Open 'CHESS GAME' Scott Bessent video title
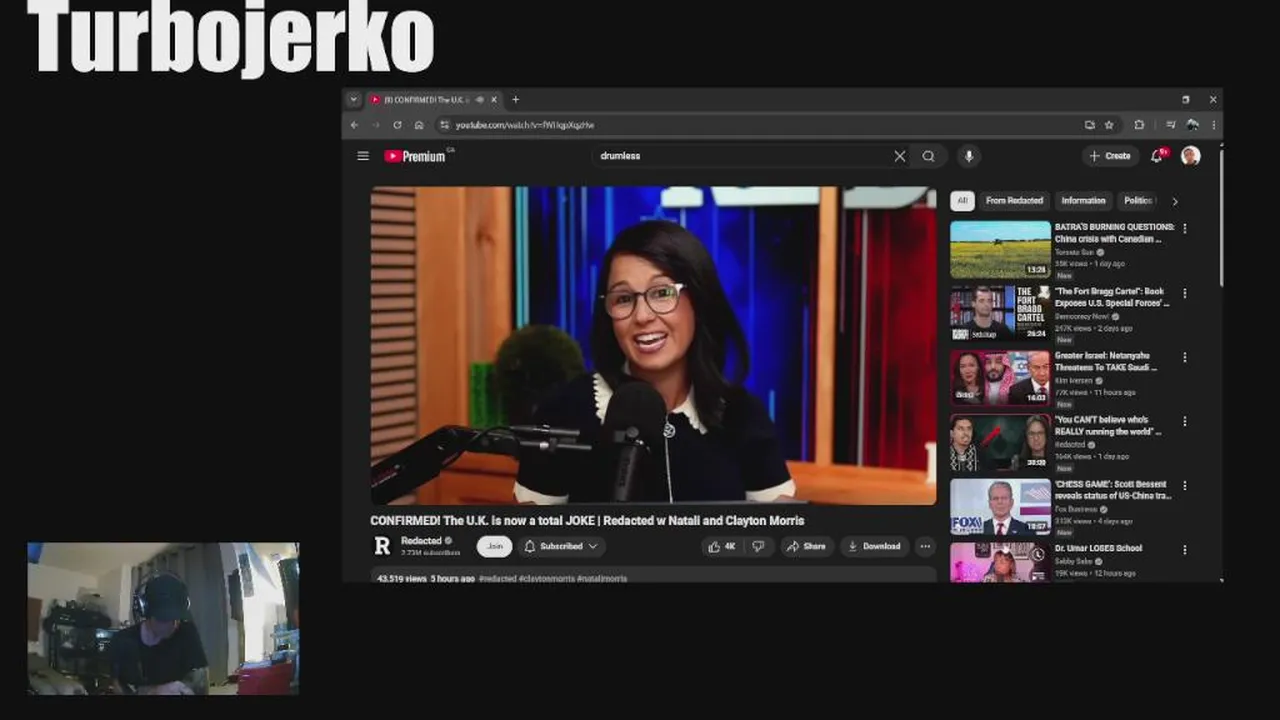1280x720 pixels. pos(1113,490)
